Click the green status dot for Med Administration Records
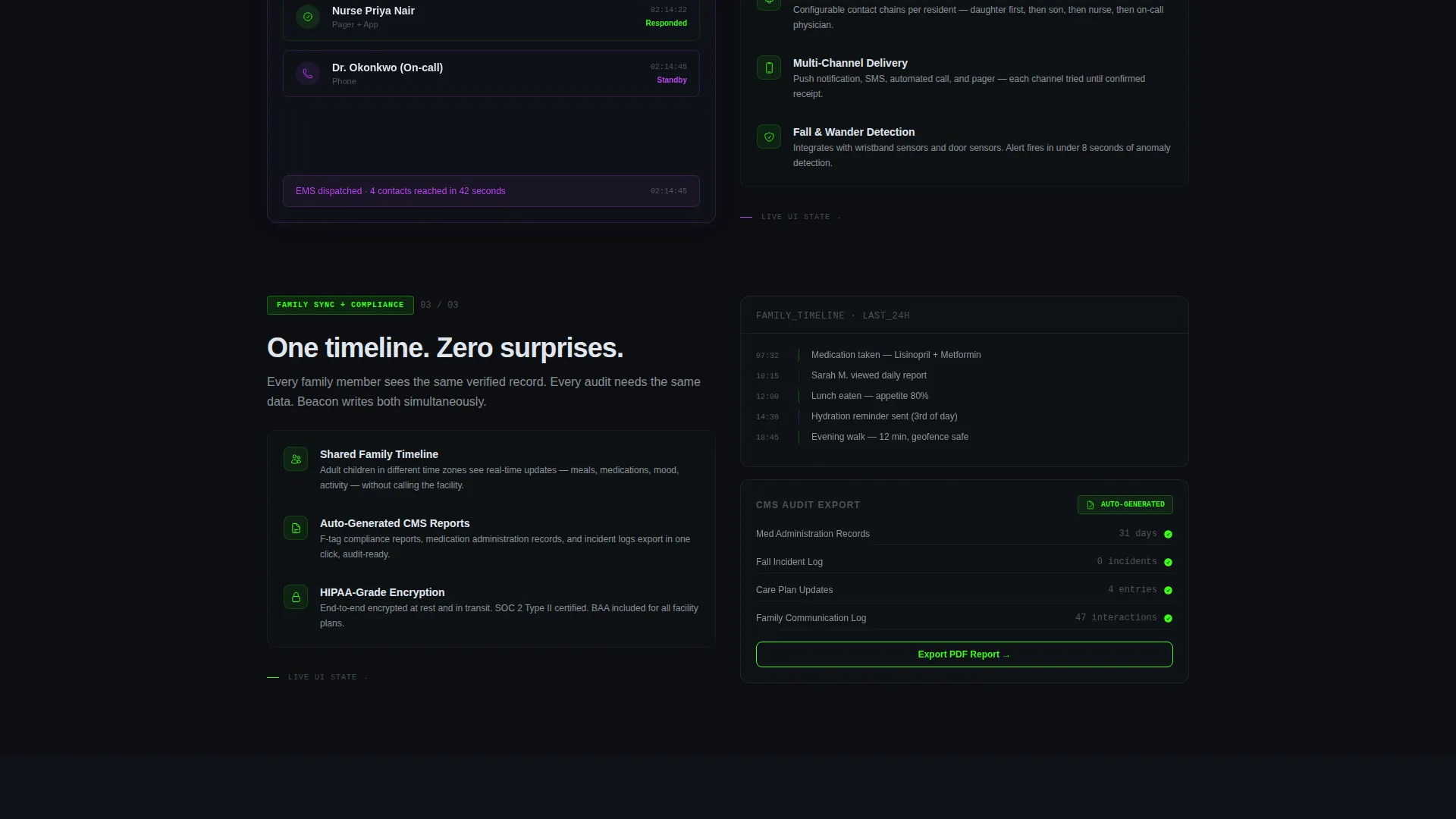This screenshot has height=819, width=1456. [x=1168, y=534]
